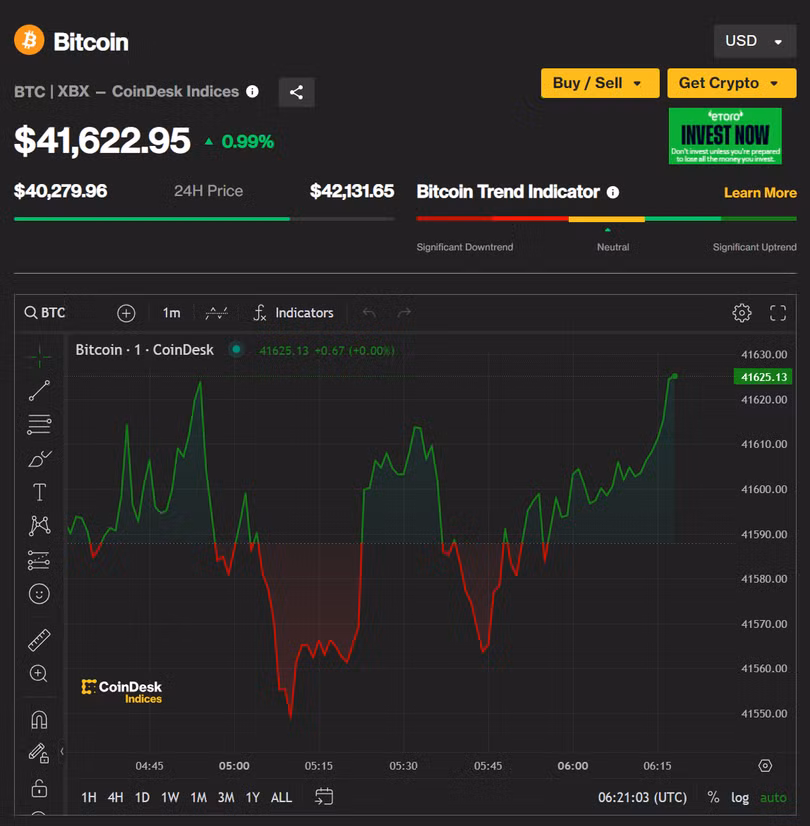Toggle the magnet snap mode
Screen dimensions: 810x826
pyautogui.click(x=39, y=720)
